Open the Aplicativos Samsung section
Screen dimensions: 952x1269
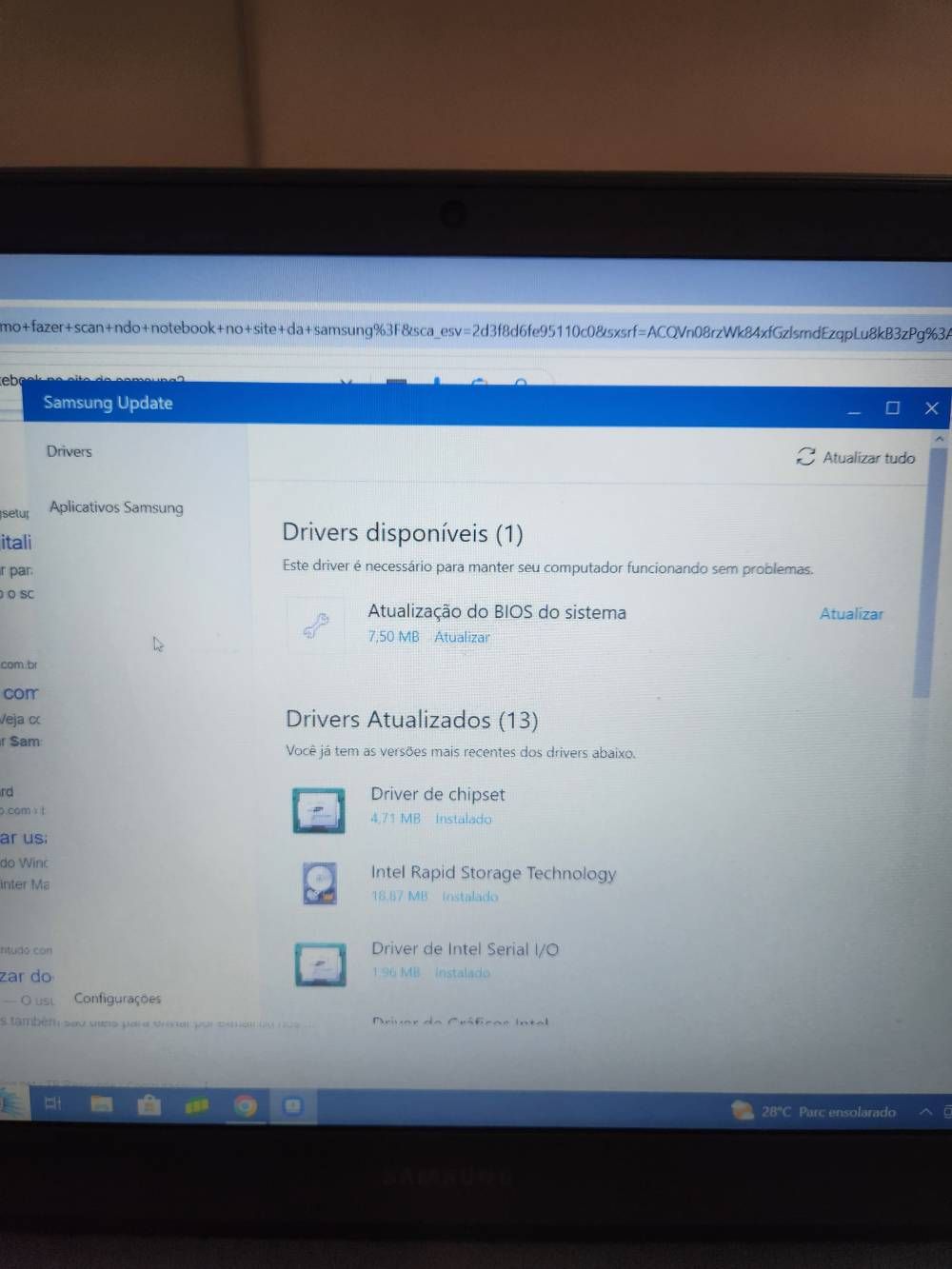[115, 507]
